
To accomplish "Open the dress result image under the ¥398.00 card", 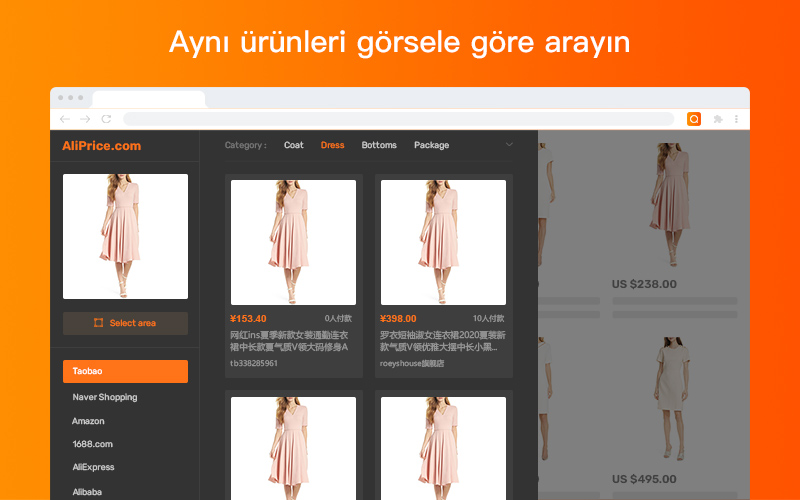I will (443, 448).
